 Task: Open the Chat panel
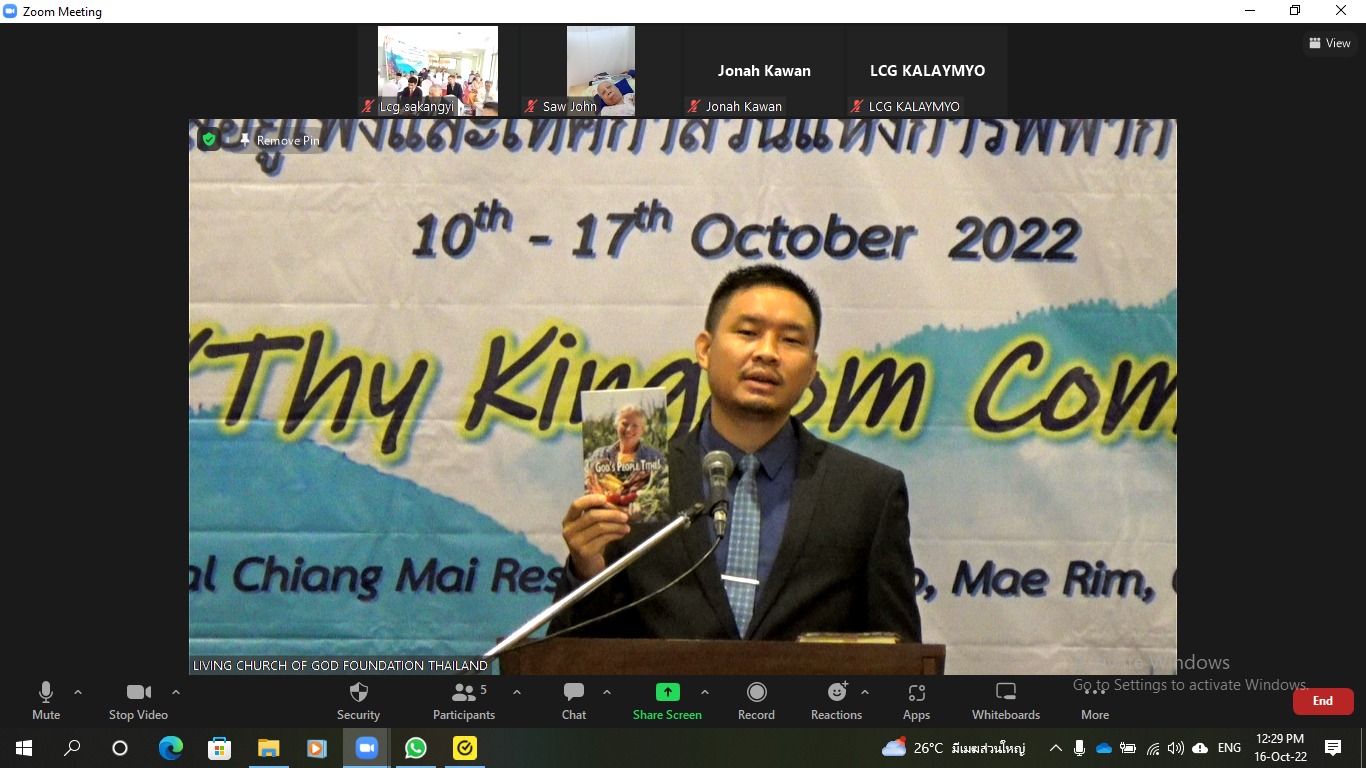tap(574, 700)
